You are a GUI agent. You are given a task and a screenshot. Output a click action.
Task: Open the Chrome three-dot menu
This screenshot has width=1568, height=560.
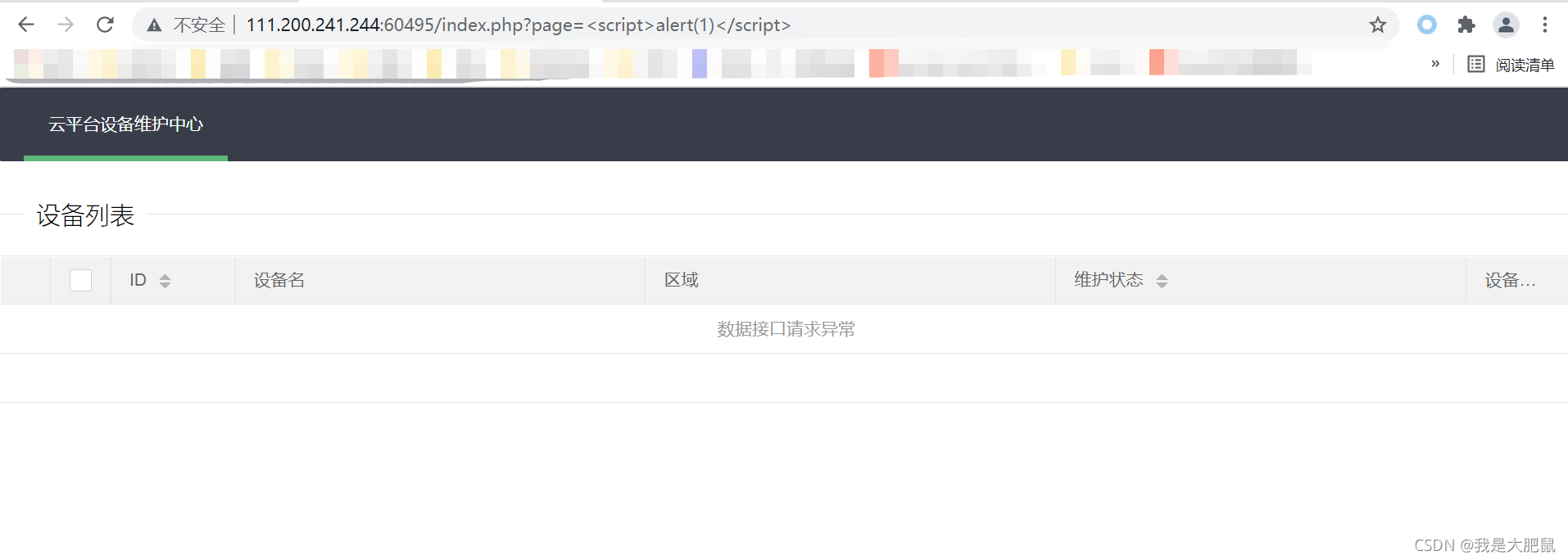pyautogui.click(x=1545, y=25)
